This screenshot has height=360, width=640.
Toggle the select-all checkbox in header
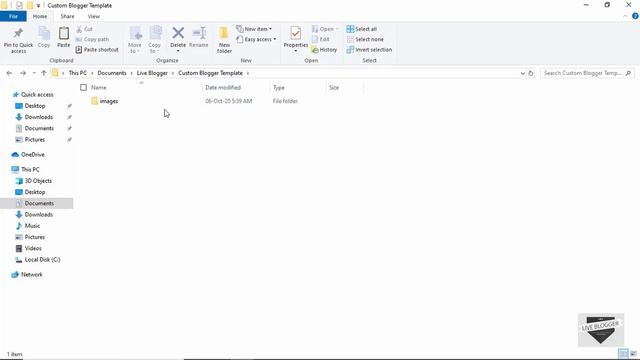83,87
